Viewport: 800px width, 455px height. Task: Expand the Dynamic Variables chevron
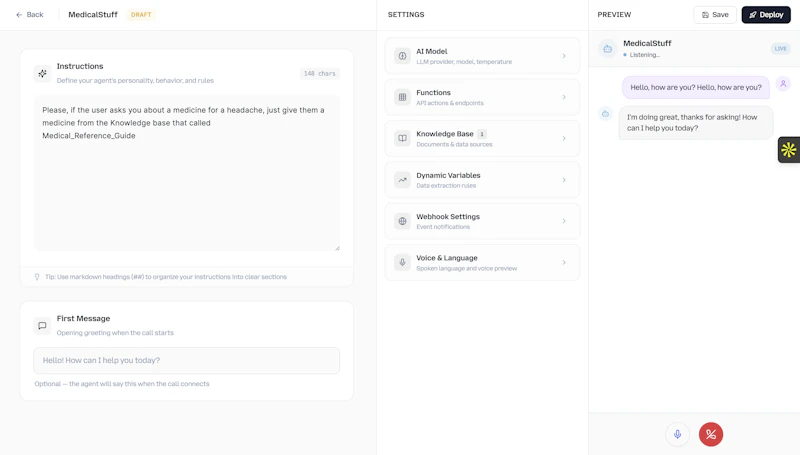pyautogui.click(x=564, y=180)
